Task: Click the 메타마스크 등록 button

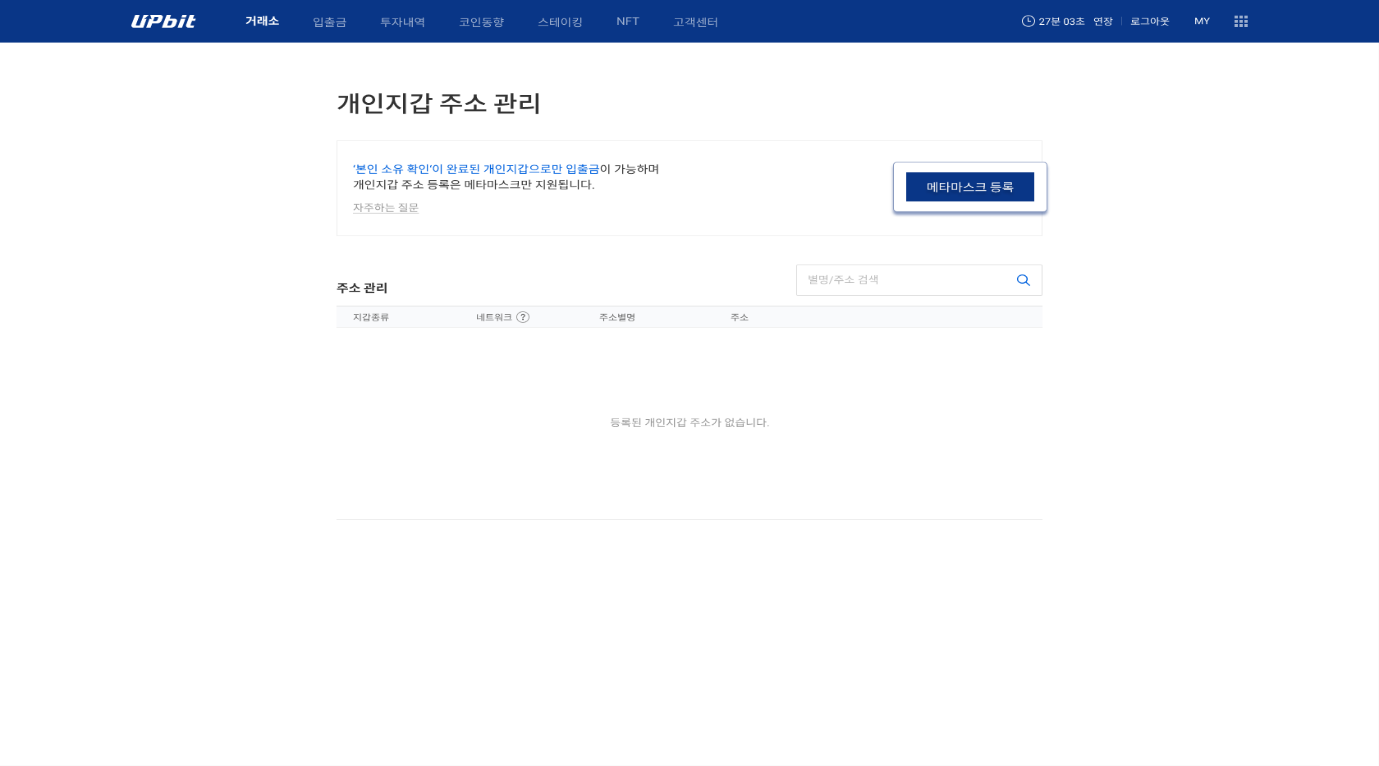Action: pos(970,187)
